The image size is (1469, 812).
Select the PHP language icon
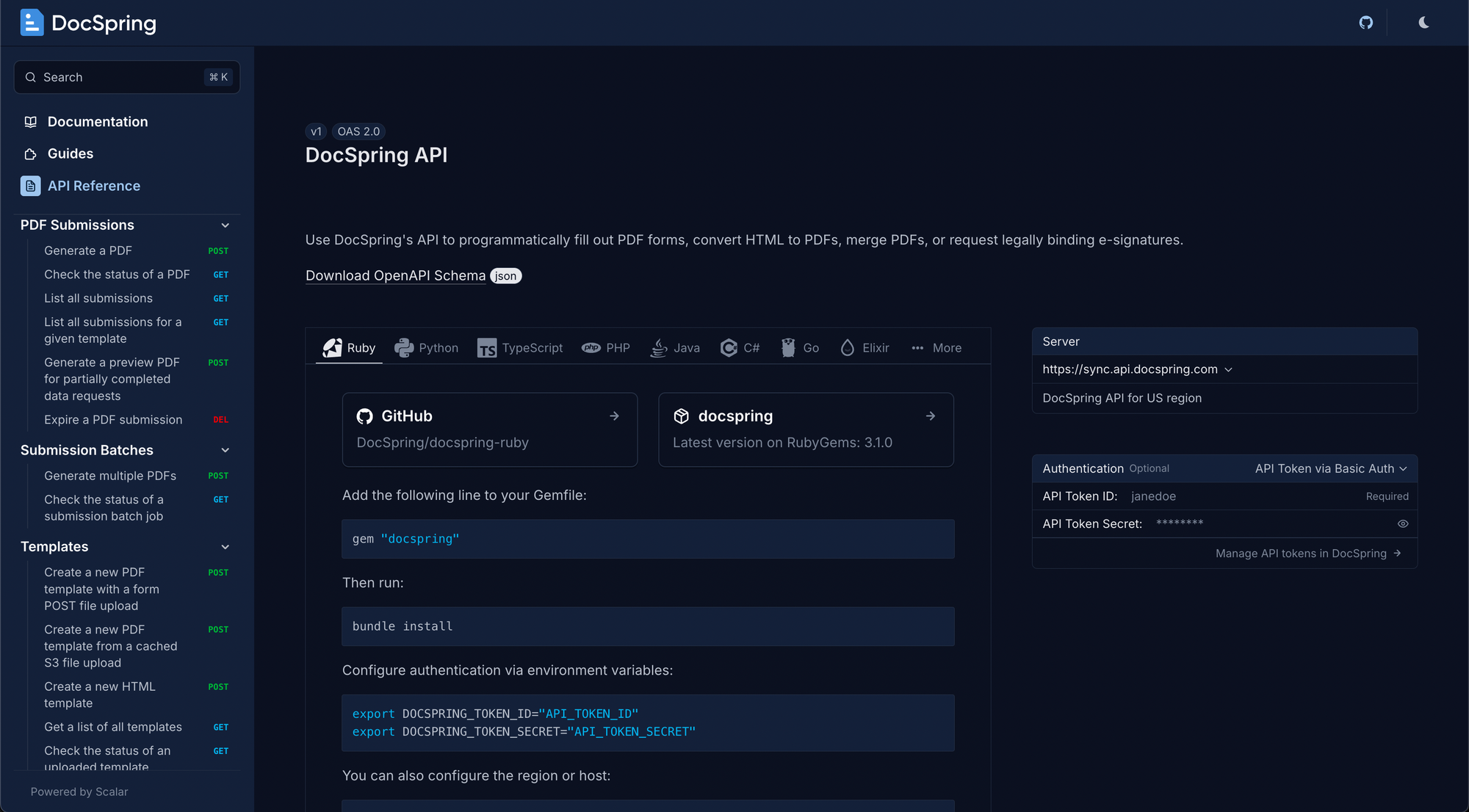(x=591, y=348)
